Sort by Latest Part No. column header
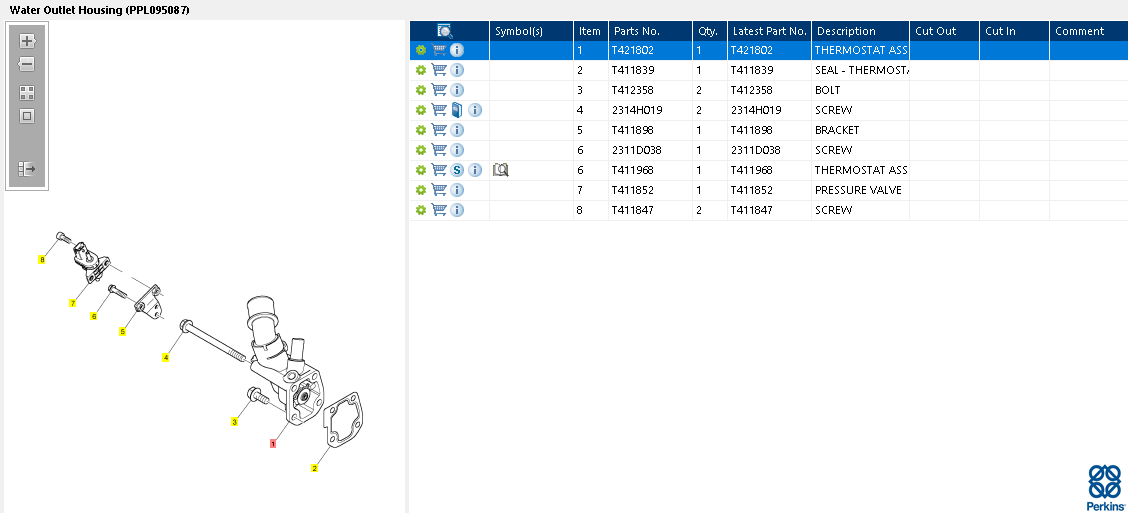Screen dimensions: 1128x513 click(769, 31)
